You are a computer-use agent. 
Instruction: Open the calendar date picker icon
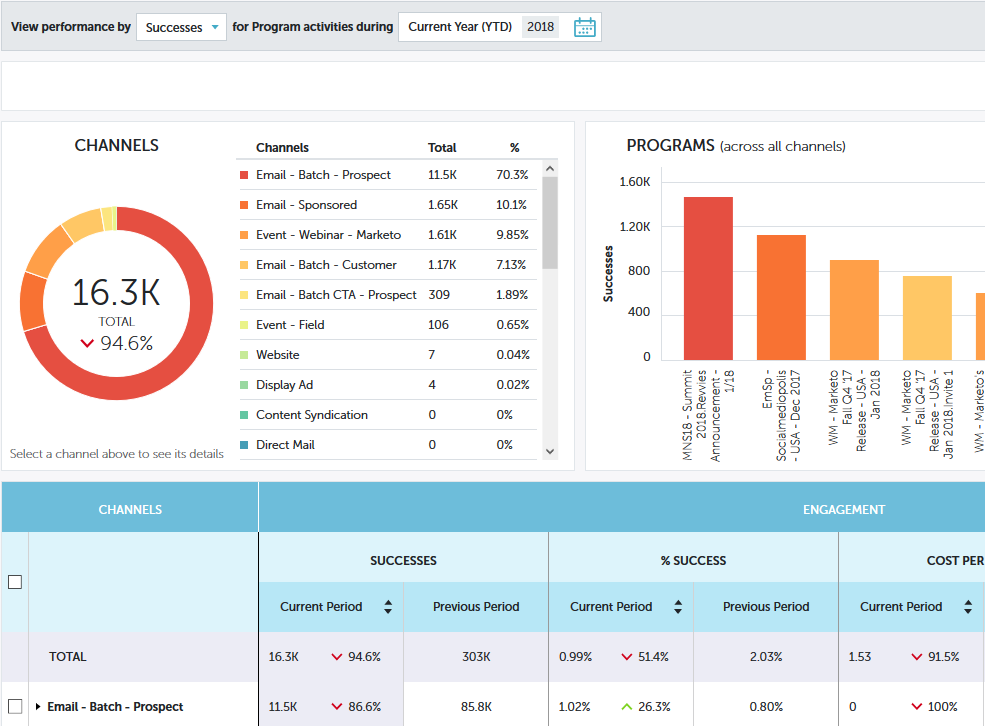coord(585,28)
